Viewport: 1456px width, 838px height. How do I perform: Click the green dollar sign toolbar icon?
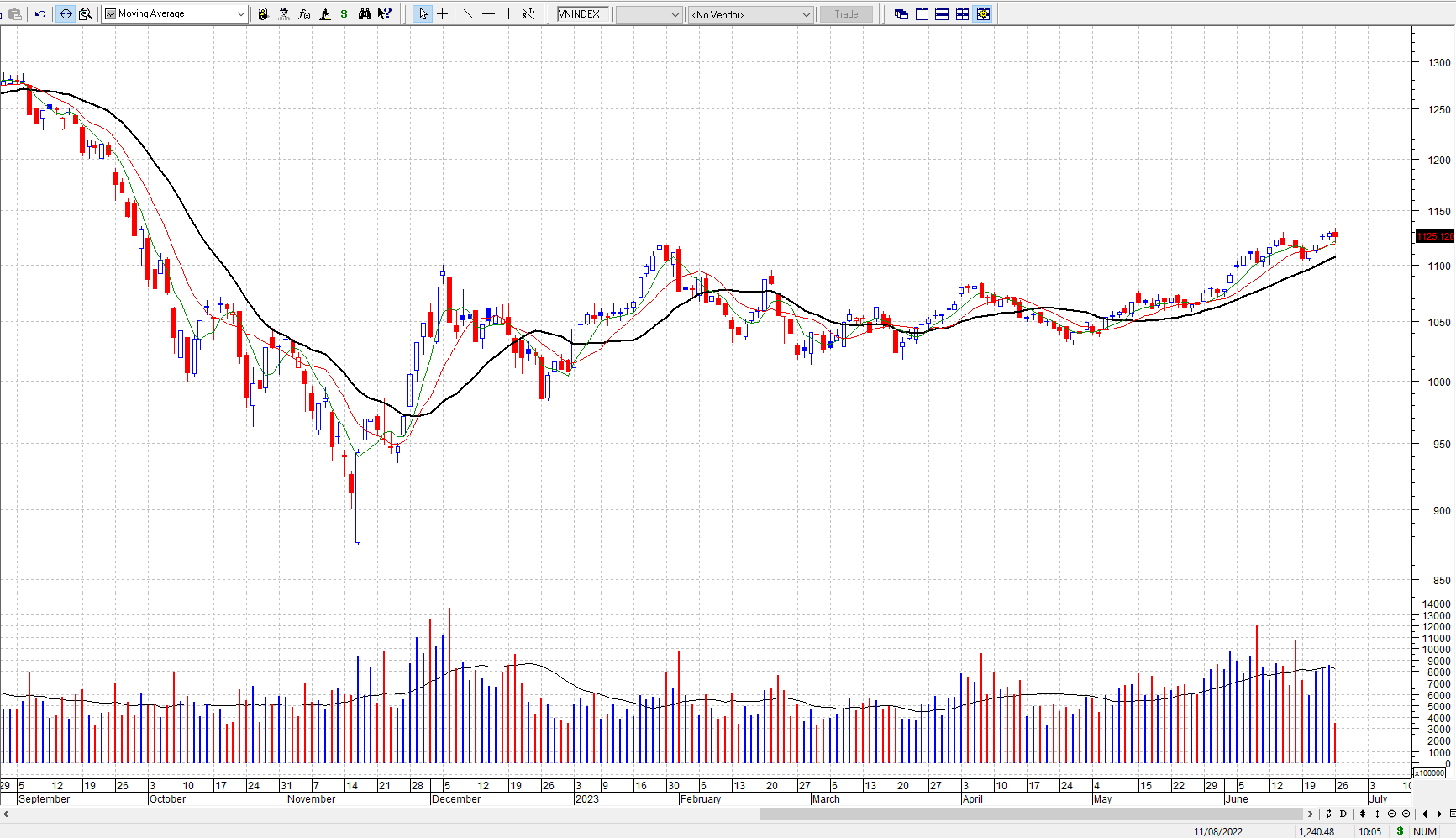[x=344, y=14]
